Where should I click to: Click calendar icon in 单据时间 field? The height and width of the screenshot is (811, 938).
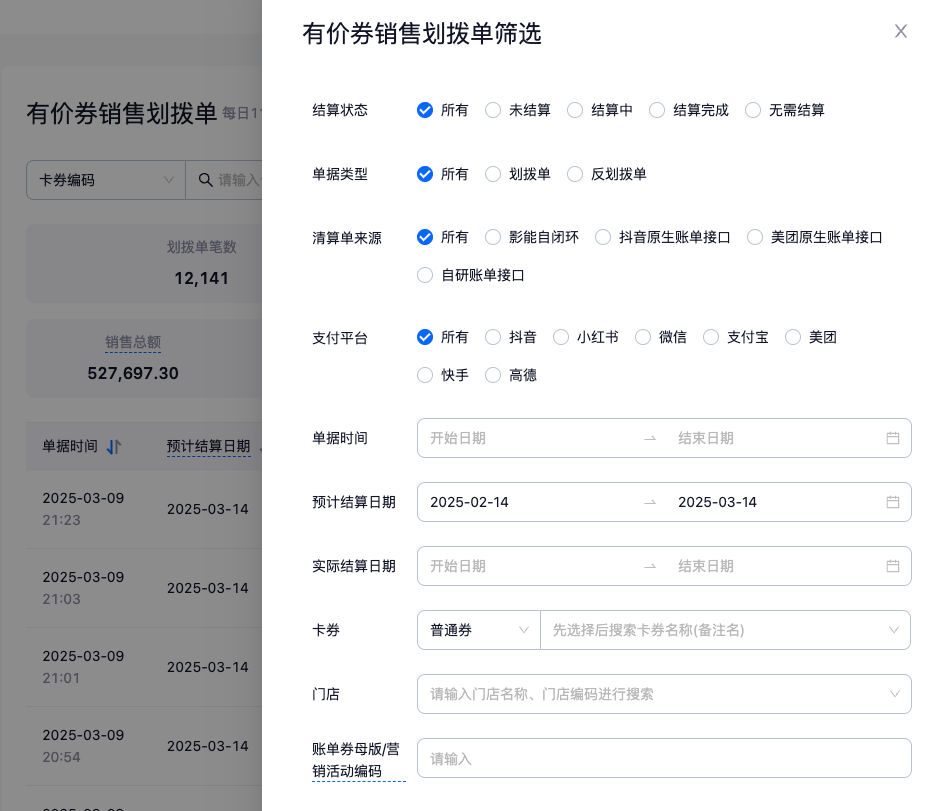(892, 438)
